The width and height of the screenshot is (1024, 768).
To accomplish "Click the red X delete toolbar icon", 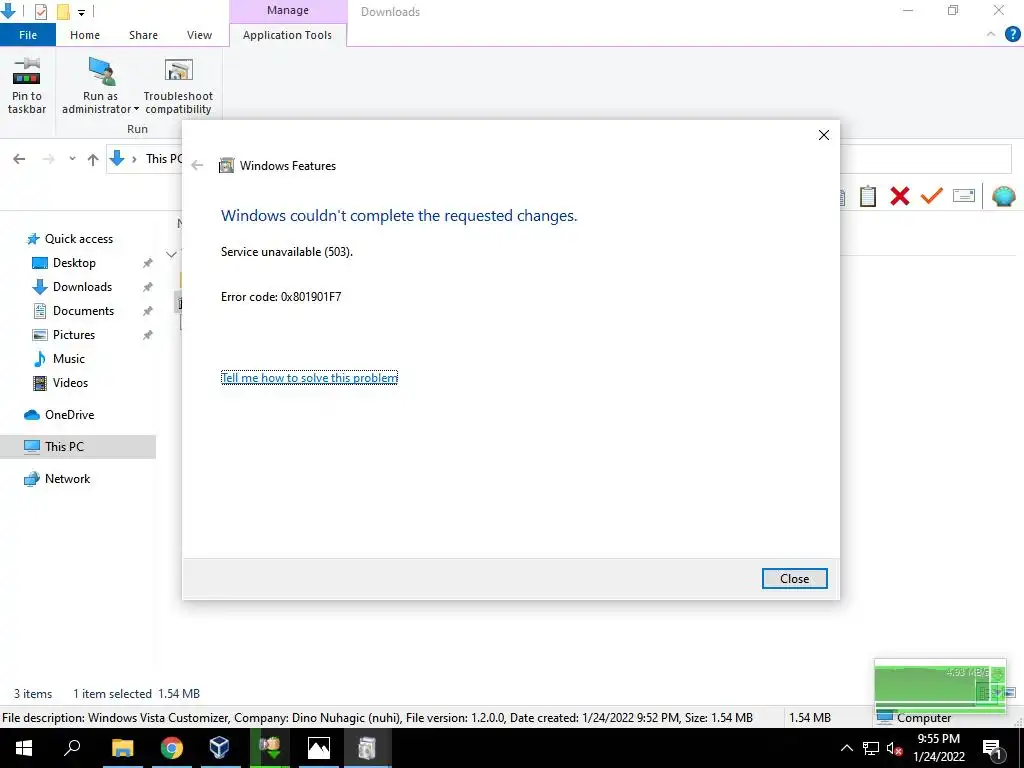I will point(899,196).
